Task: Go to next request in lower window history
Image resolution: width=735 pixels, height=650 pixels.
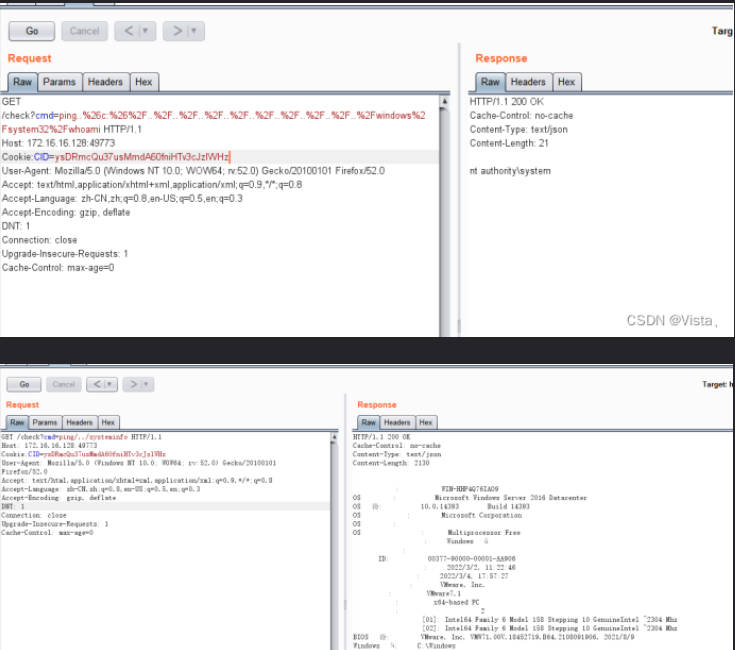Action: [133, 384]
